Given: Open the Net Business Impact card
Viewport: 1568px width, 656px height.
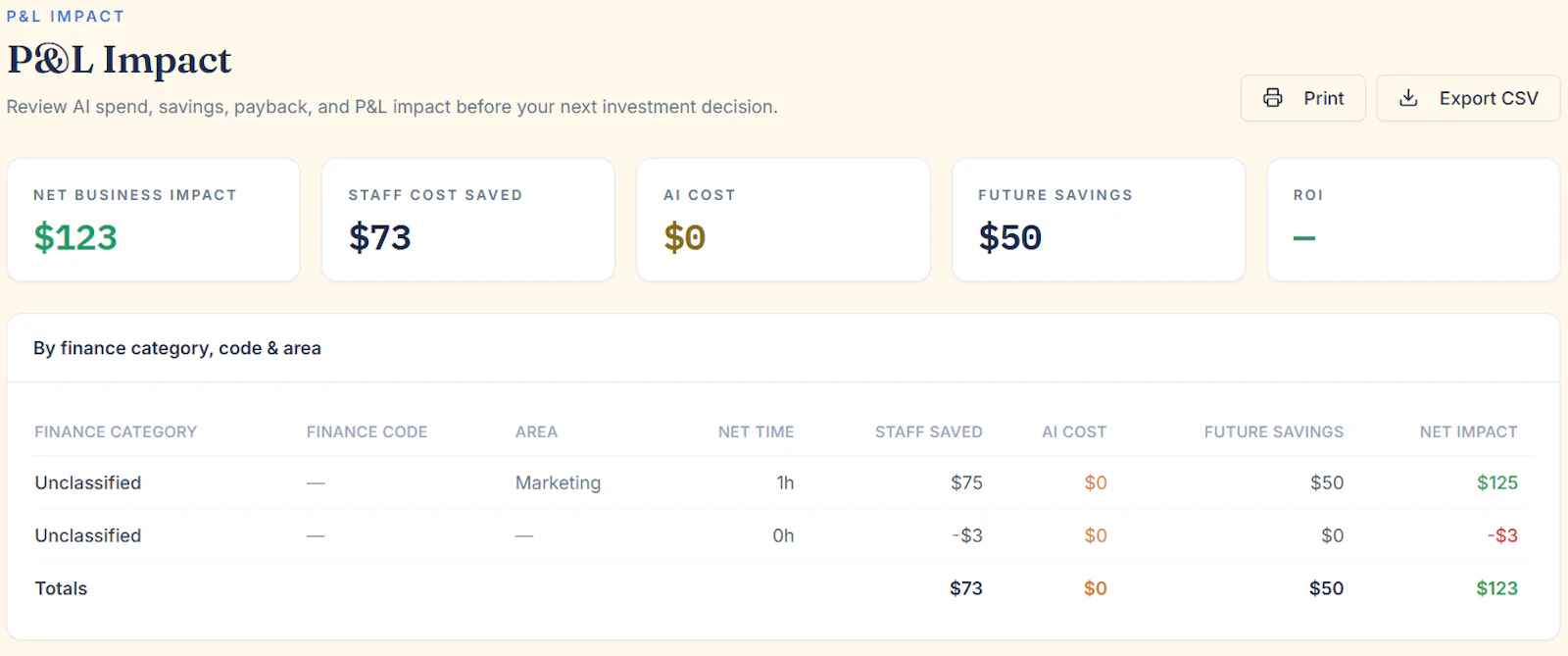Looking at the screenshot, I should point(153,220).
